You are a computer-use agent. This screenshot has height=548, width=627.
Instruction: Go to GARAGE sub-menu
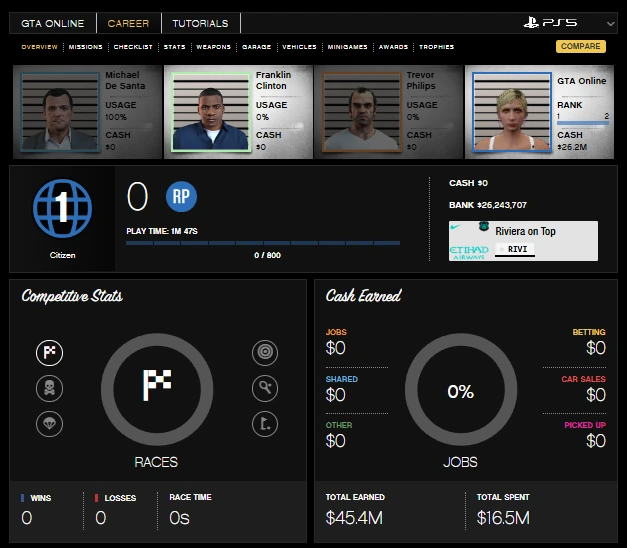tap(256, 47)
